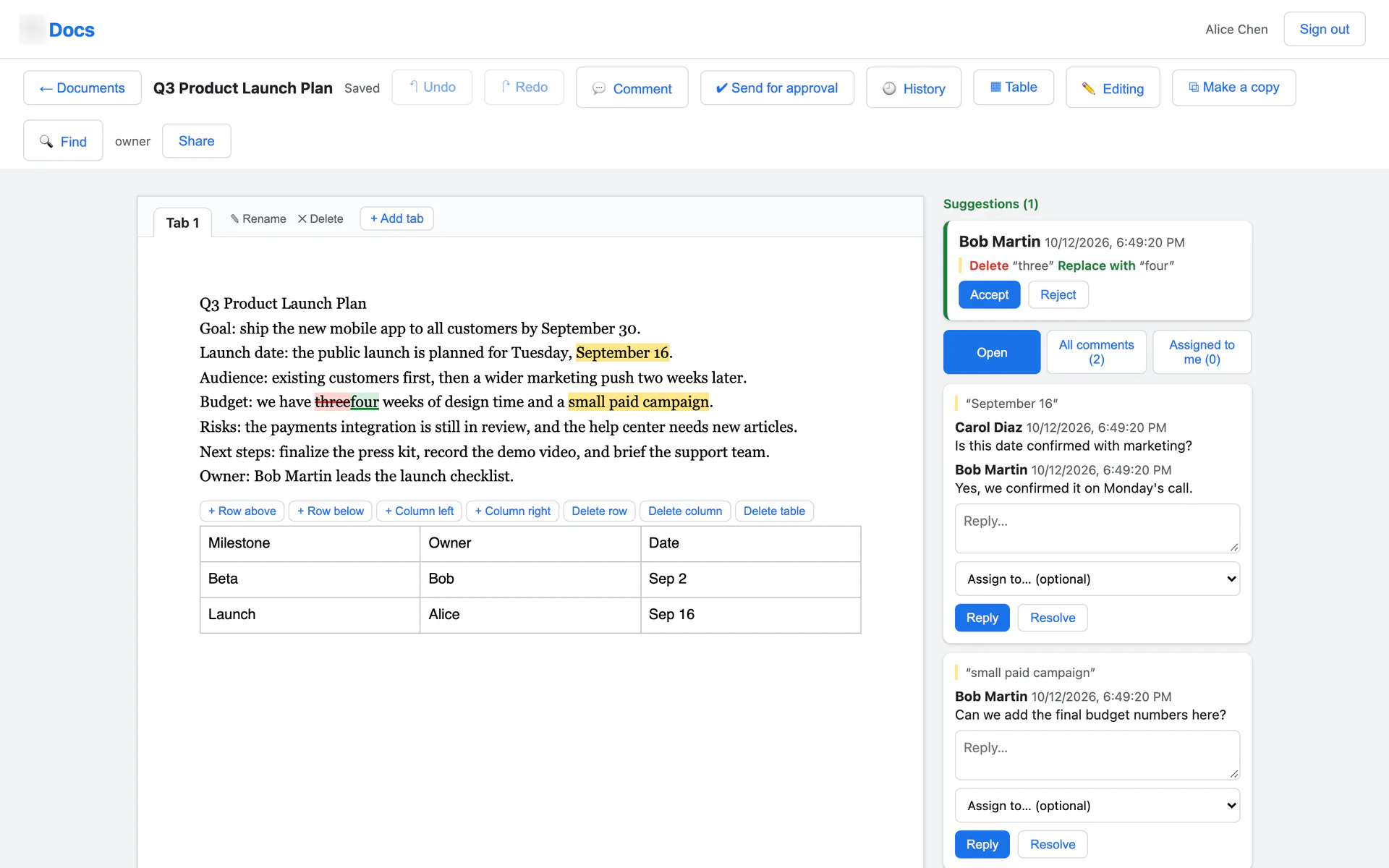Image resolution: width=1389 pixels, height=868 pixels.
Task: Add a column left
Action: 420,511
